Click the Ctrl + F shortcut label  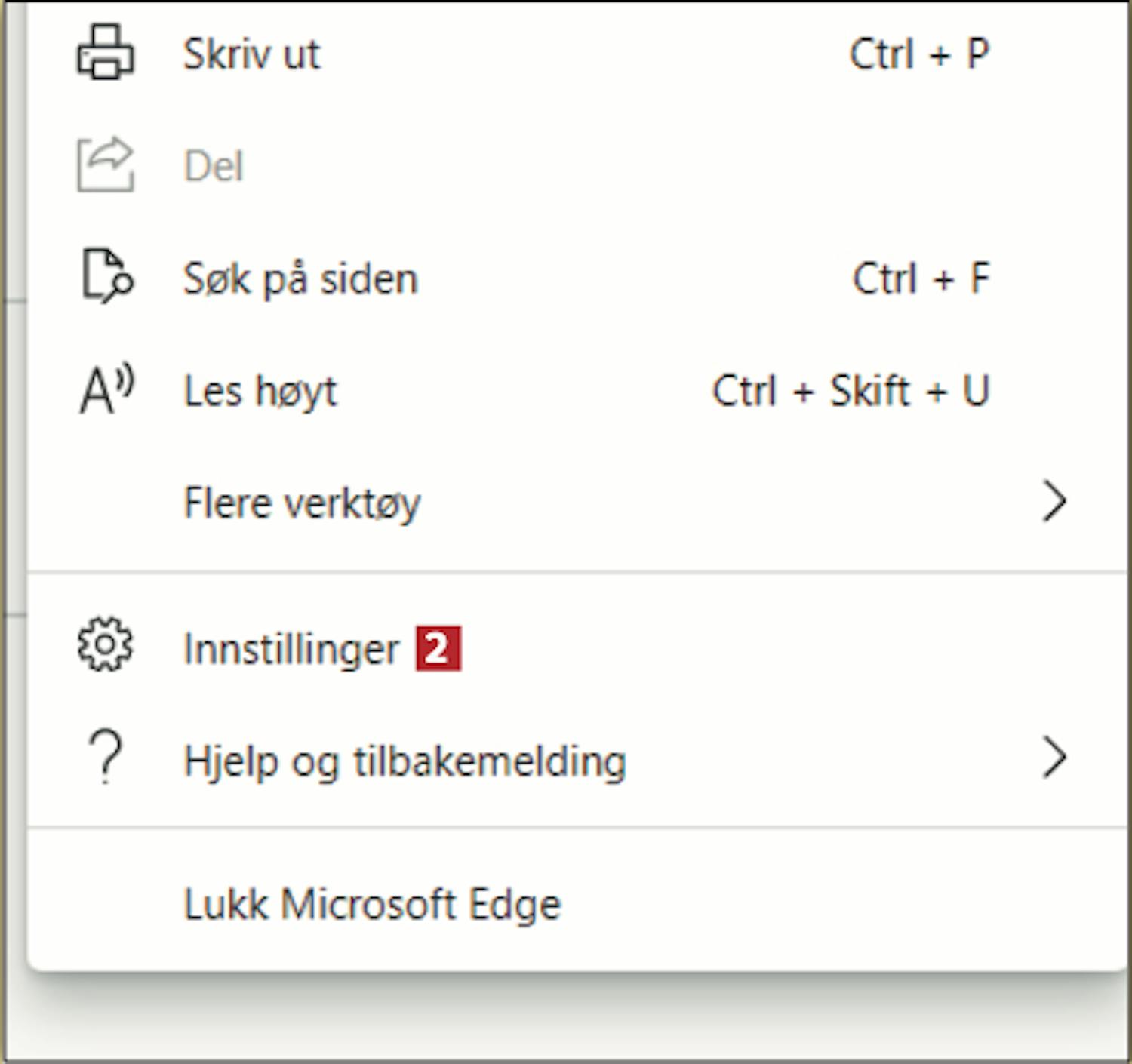coord(921,278)
